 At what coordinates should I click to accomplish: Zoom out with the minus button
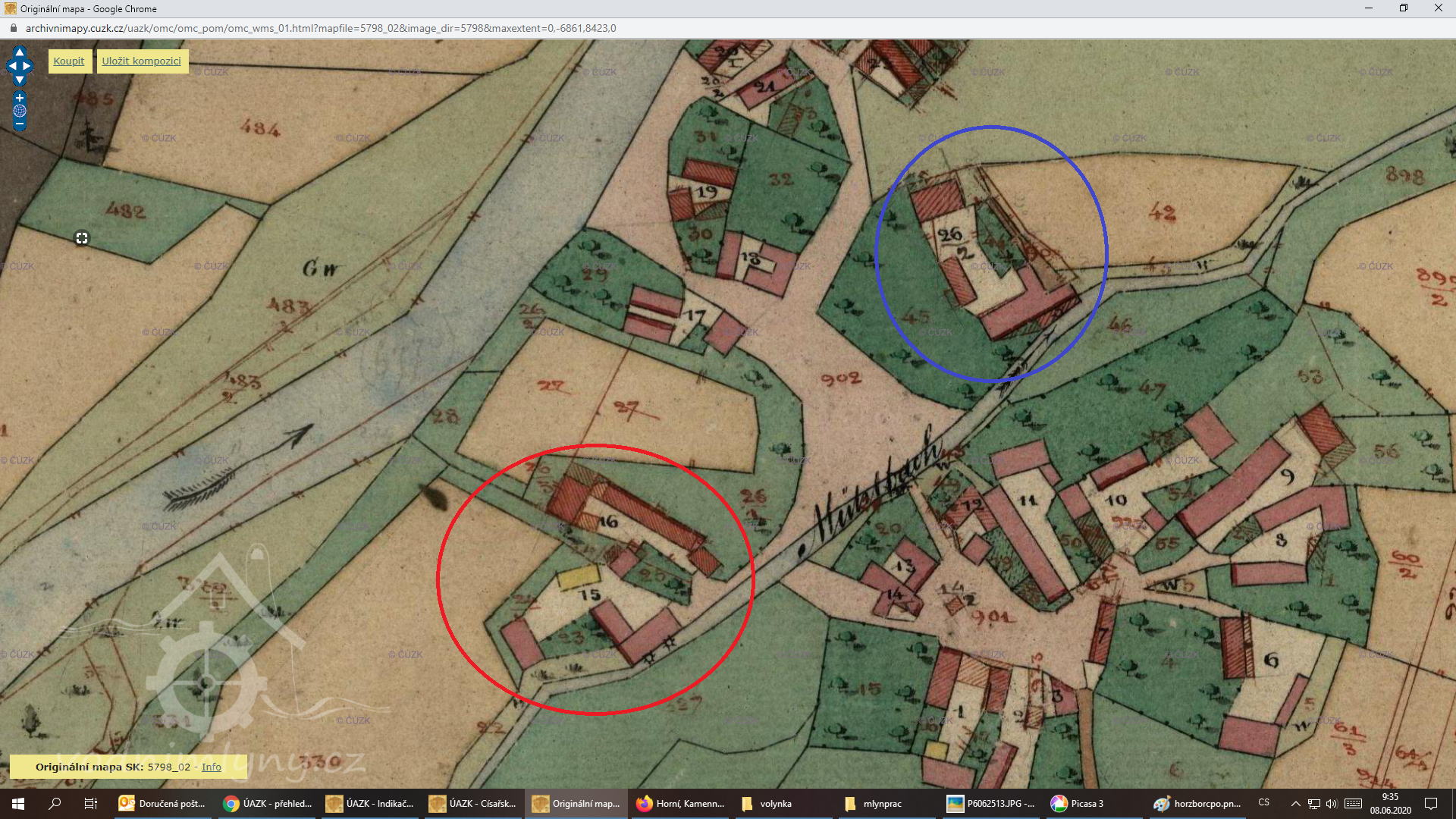click(20, 124)
